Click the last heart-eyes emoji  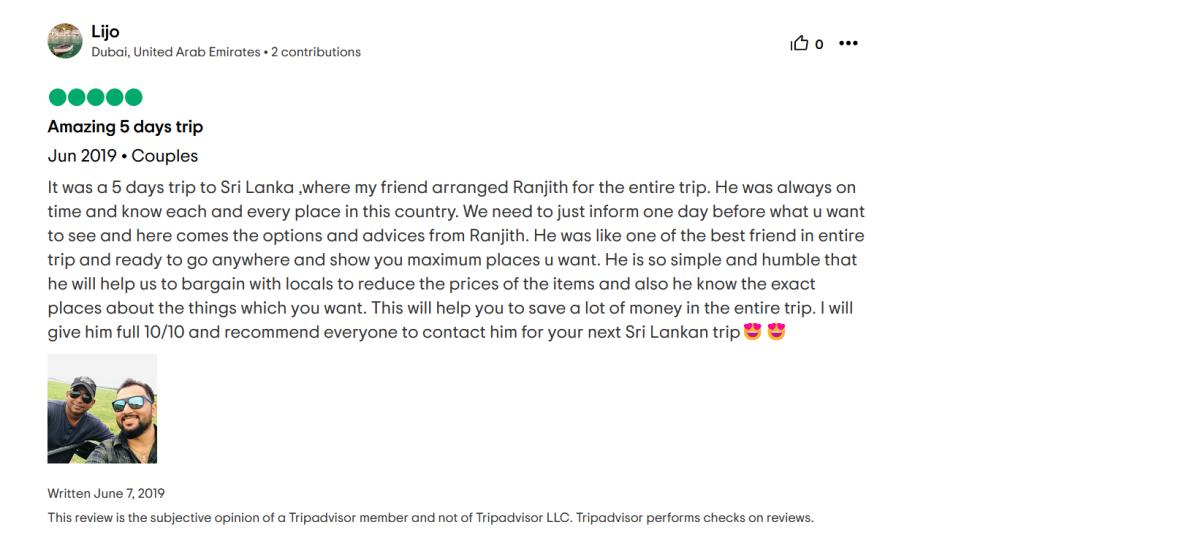[x=776, y=331]
